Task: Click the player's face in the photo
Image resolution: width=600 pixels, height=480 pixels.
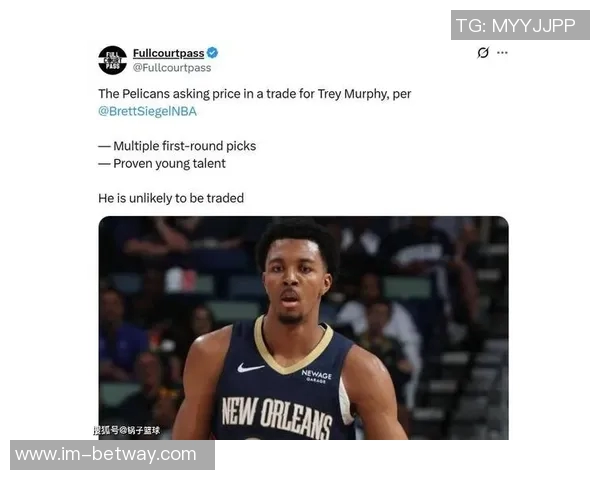Action: point(295,281)
